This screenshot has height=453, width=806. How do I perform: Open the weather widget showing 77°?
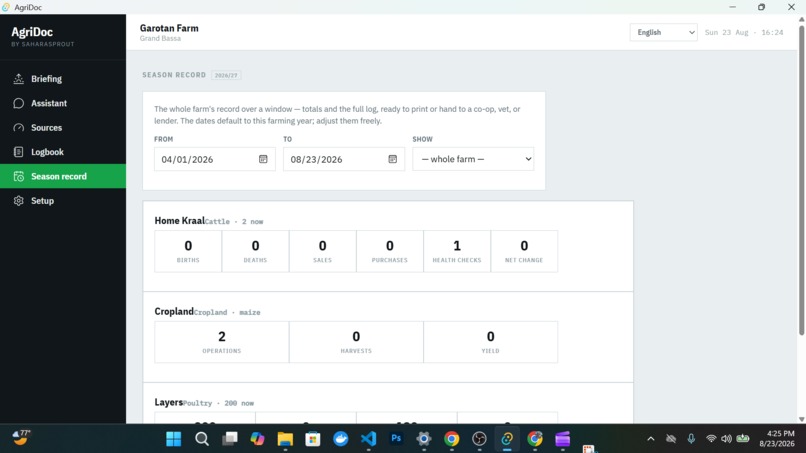click(x=21, y=438)
